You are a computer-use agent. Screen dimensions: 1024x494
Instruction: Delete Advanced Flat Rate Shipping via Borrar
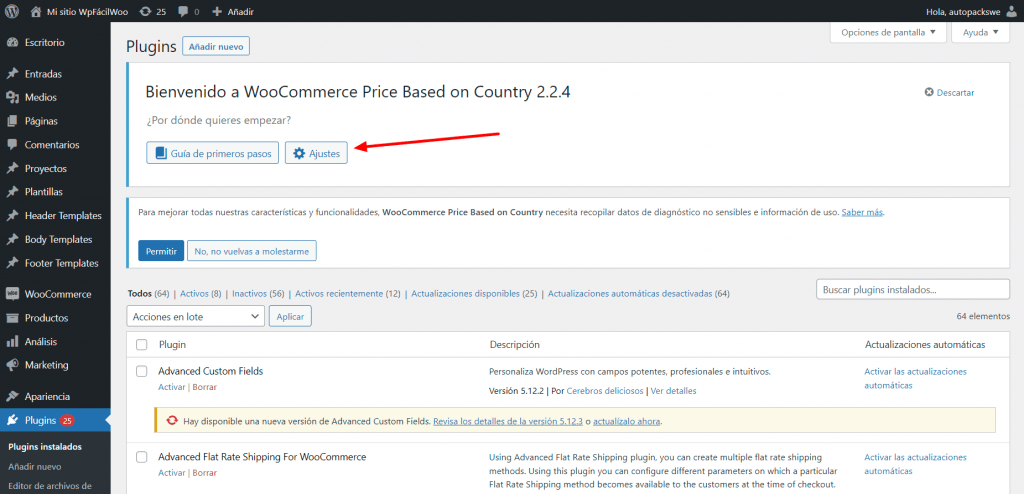pyautogui.click(x=204, y=472)
